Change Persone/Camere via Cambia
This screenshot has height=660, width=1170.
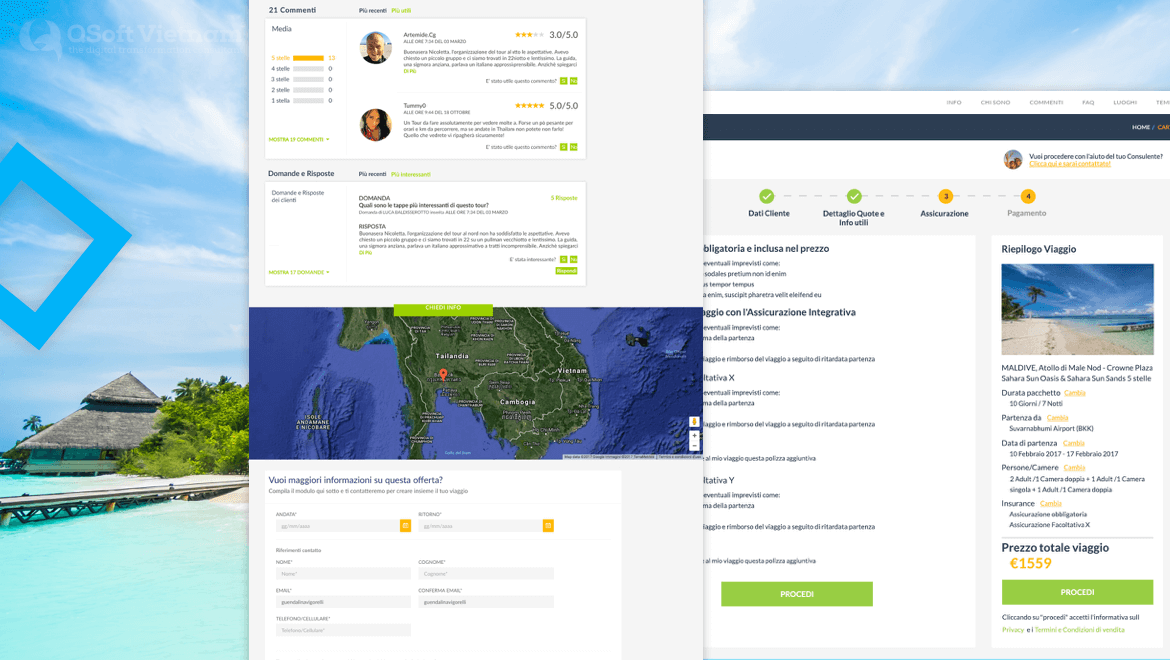[1074, 468]
